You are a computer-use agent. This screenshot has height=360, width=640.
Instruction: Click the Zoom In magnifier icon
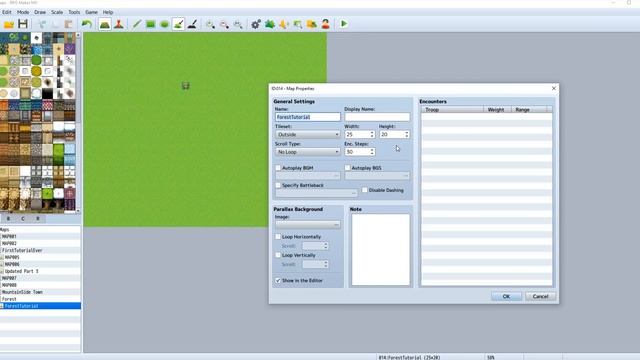pos(210,24)
